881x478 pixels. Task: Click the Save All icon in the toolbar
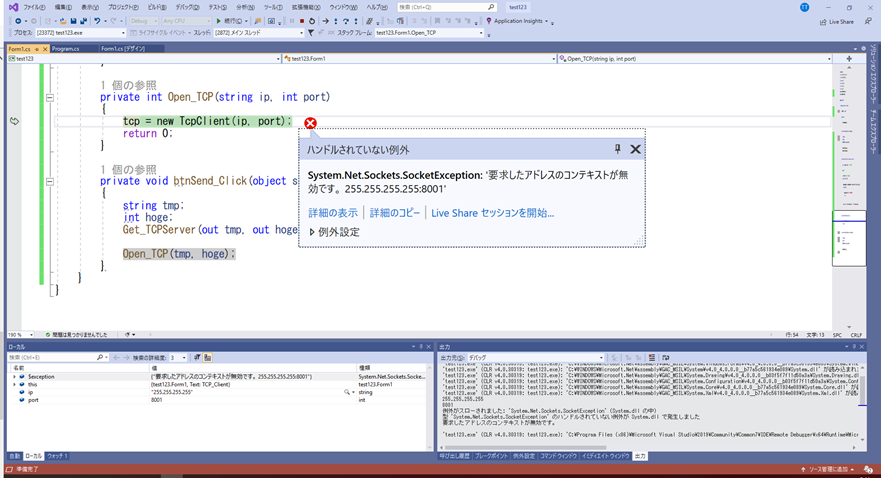pos(83,21)
